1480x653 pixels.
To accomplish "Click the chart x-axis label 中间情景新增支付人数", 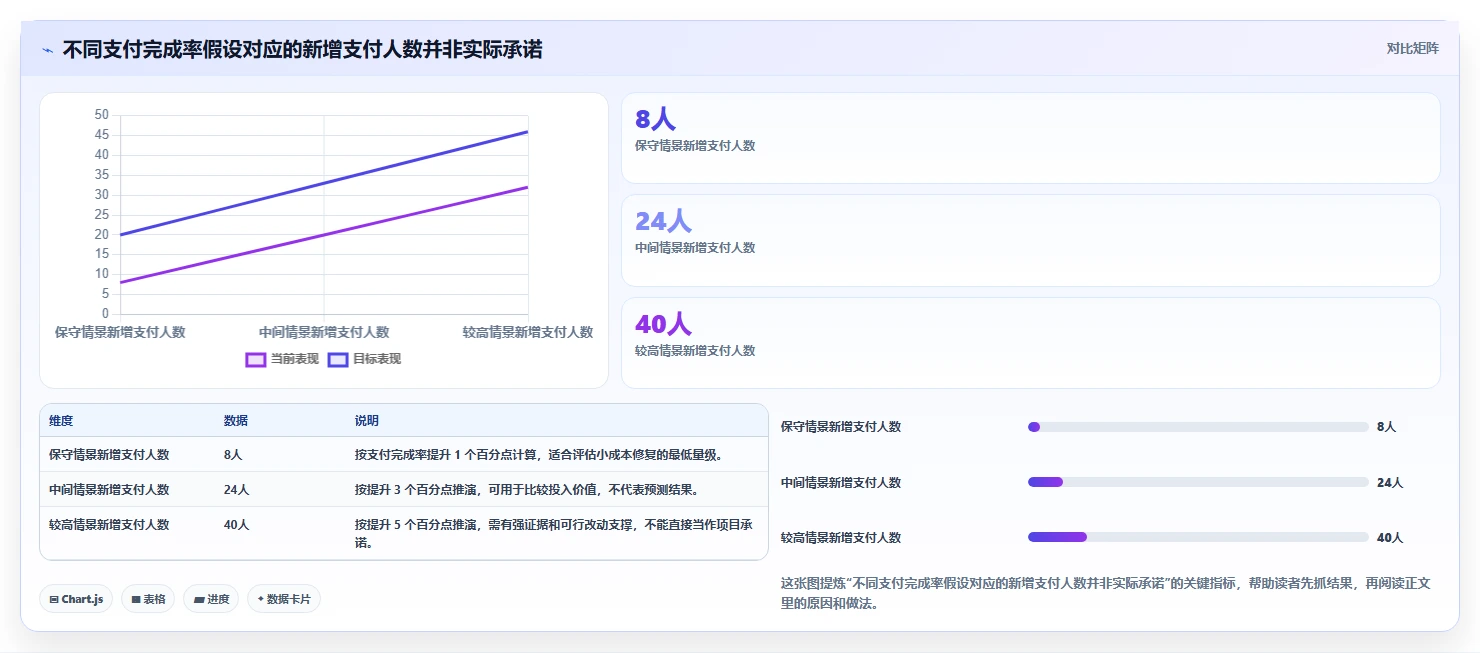I will click(x=324, y=332).
